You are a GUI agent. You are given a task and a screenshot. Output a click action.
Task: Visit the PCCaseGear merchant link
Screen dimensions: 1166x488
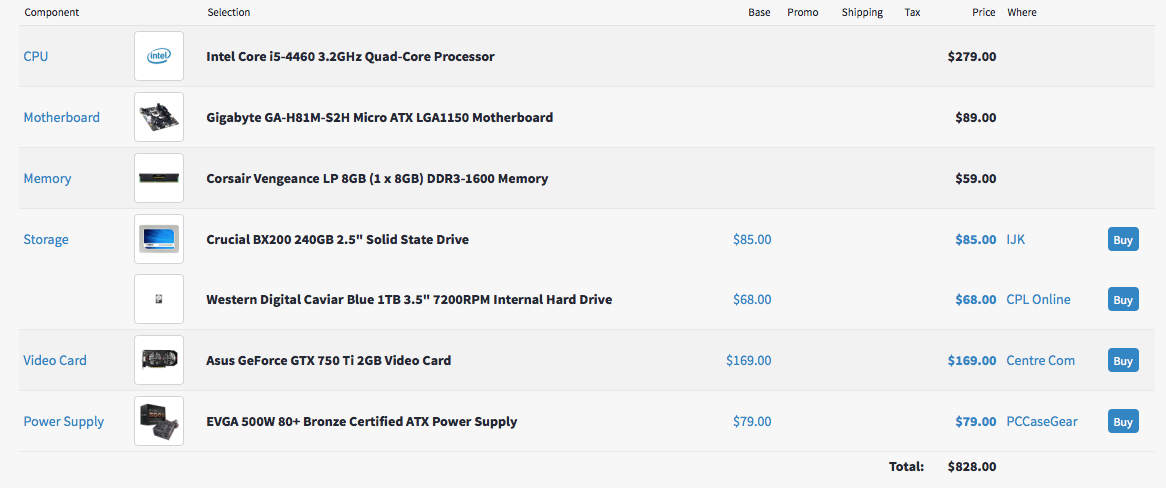(x=1042, y=422)
